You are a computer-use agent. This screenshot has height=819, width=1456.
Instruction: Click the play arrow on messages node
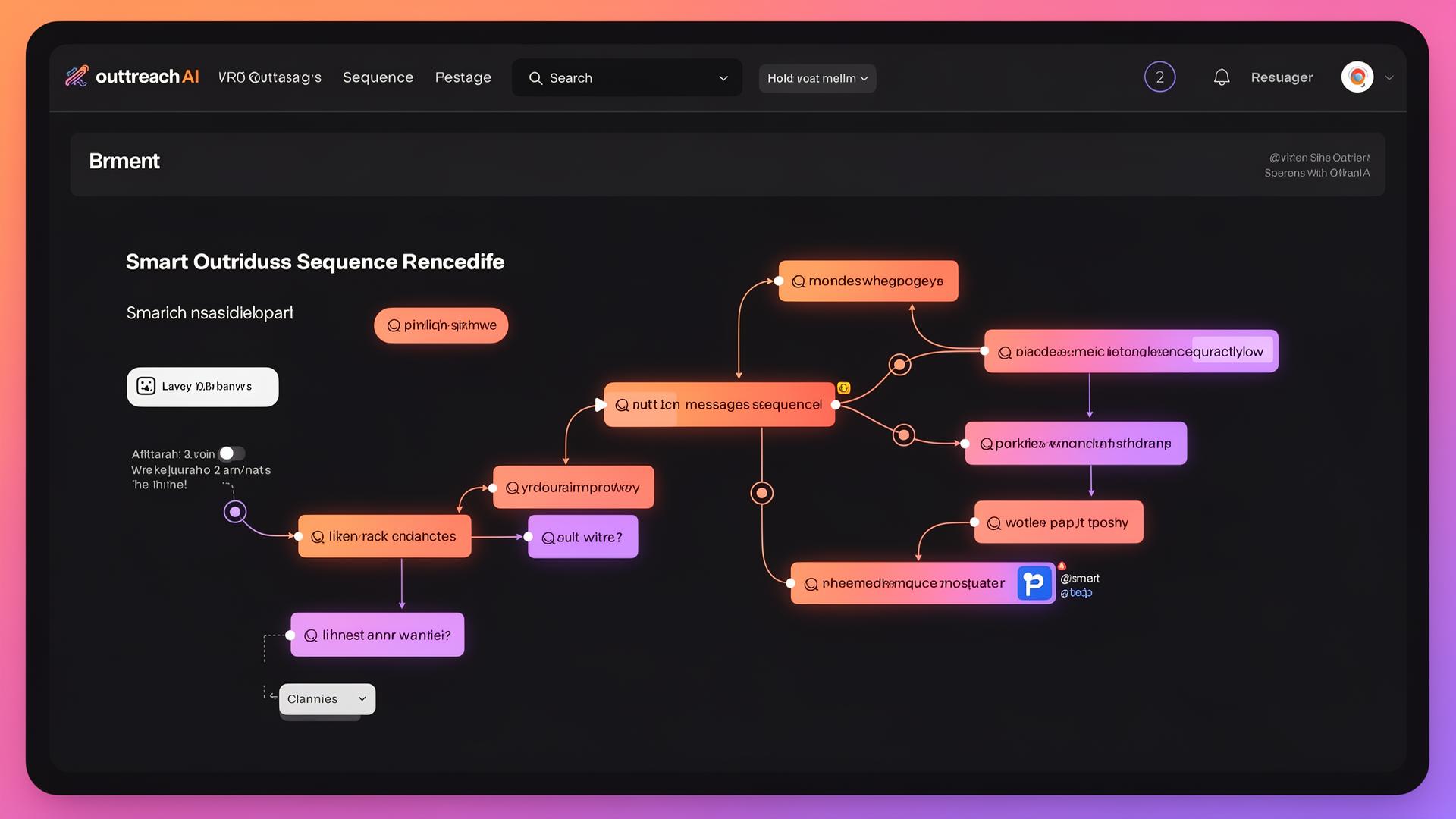(601, 404)
